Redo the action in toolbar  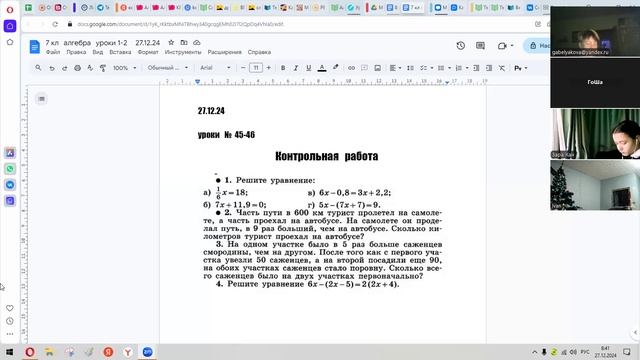tap(64, 68)
